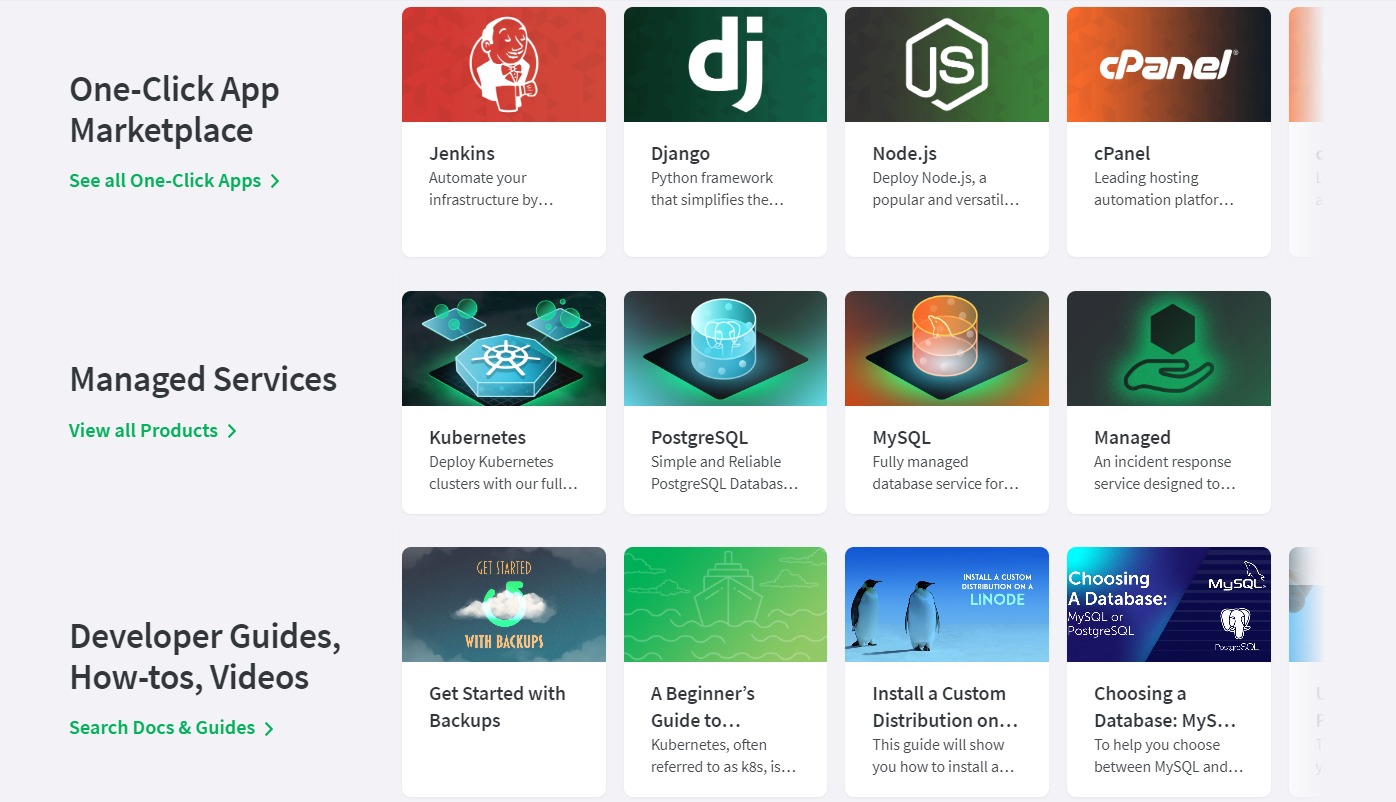Click the Django card title
Image resolution: width=1396 pixels, height=802 pixels.
[x=680, y=154]
